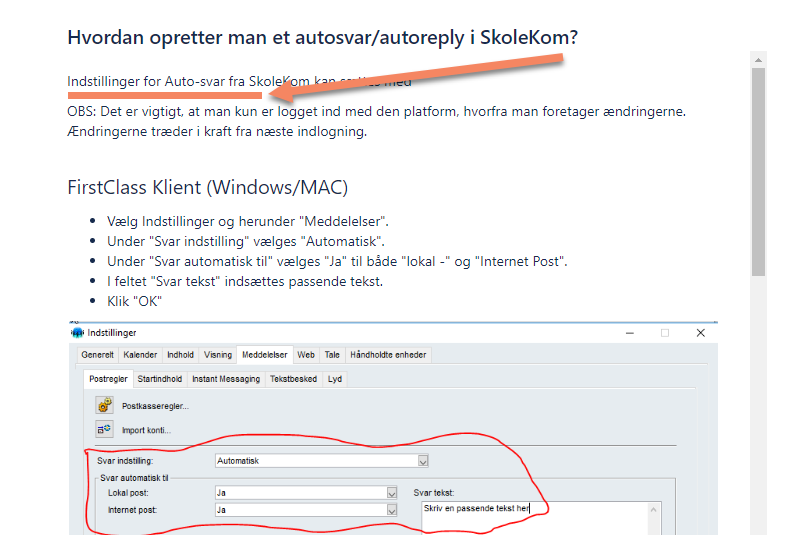Click the bullet 'Vælg Indstillinger og herunder "Meddelelser"'
The width and height of the screenshot is (806, 535).
pyautogui.click(x=248, y=222)
